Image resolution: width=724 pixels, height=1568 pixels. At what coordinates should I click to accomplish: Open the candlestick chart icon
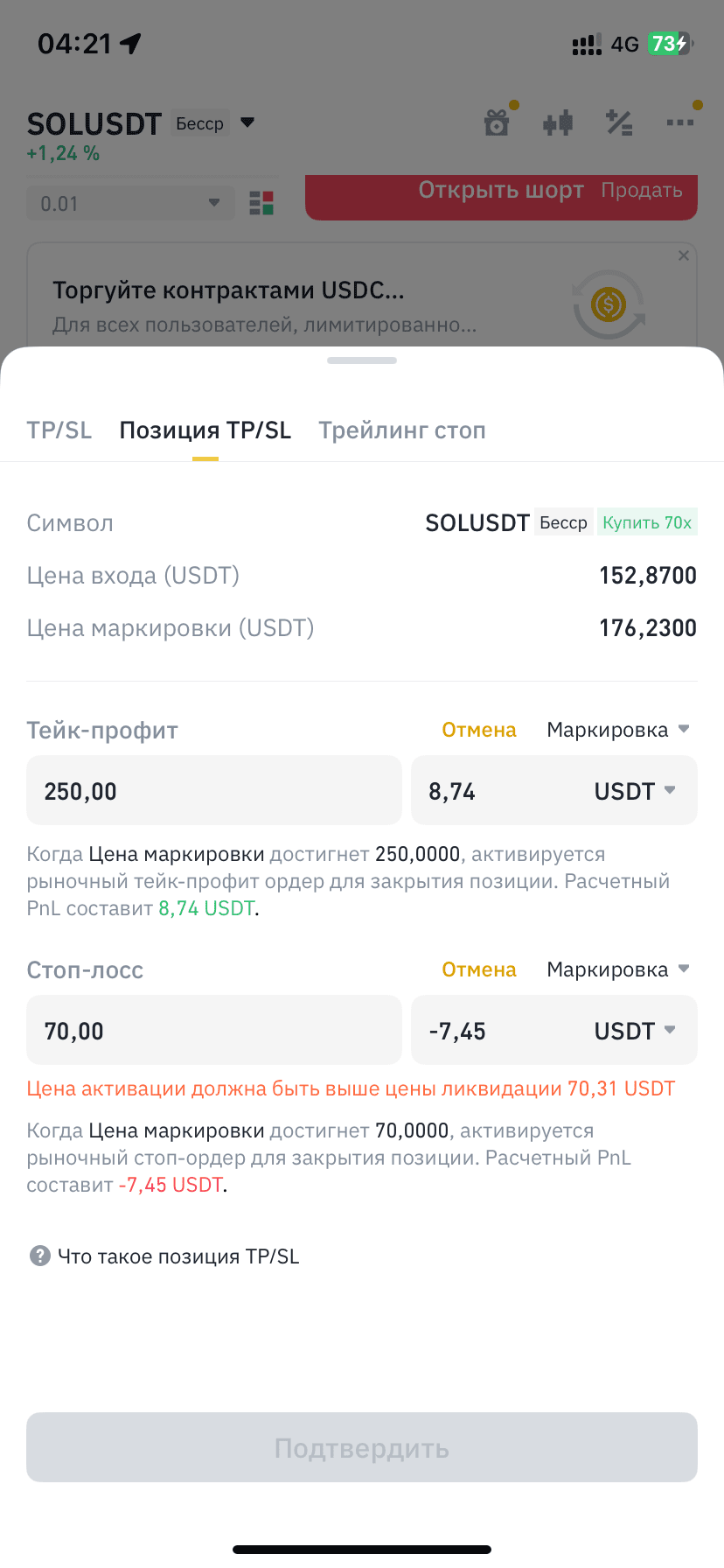(558, 123)
